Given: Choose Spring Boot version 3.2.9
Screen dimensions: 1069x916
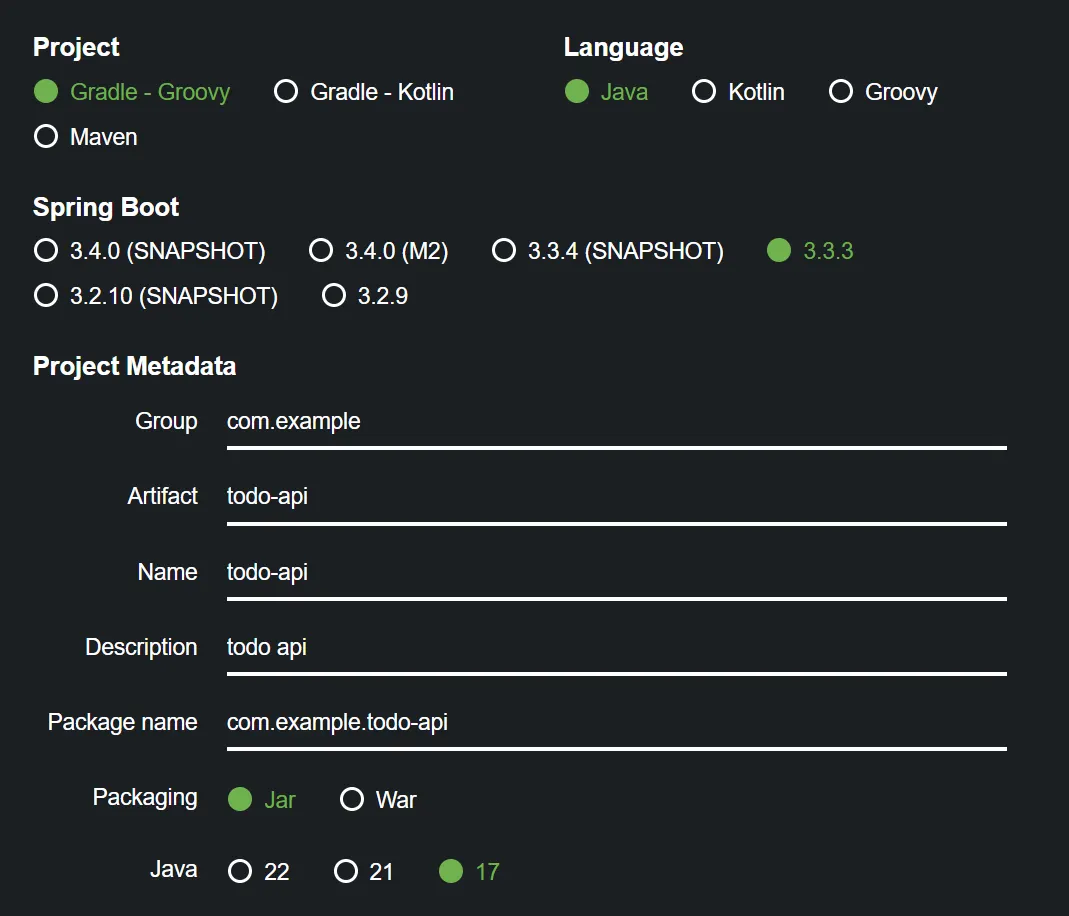Looking at the screenshot, I should pyautogui.click(x=334, y=296).
